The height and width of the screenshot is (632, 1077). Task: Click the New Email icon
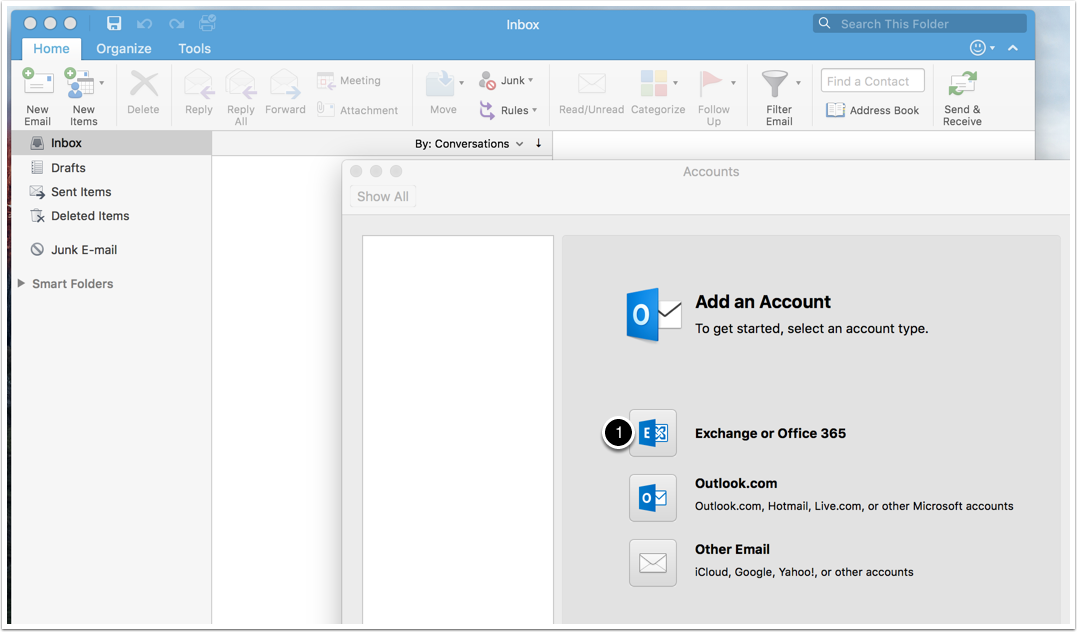click(x=38, y=84)
